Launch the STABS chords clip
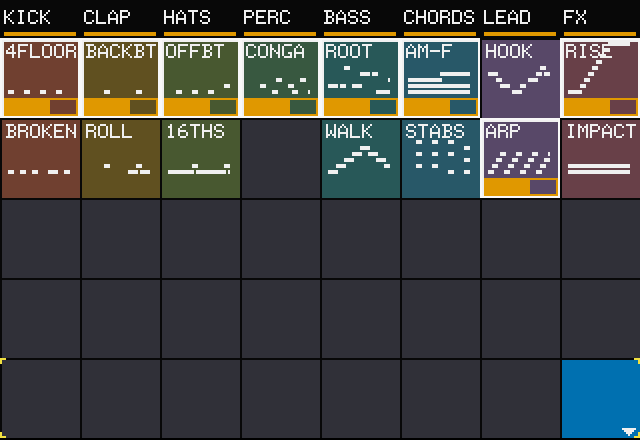This screenshot has width=640, height=440. [440, 159]
